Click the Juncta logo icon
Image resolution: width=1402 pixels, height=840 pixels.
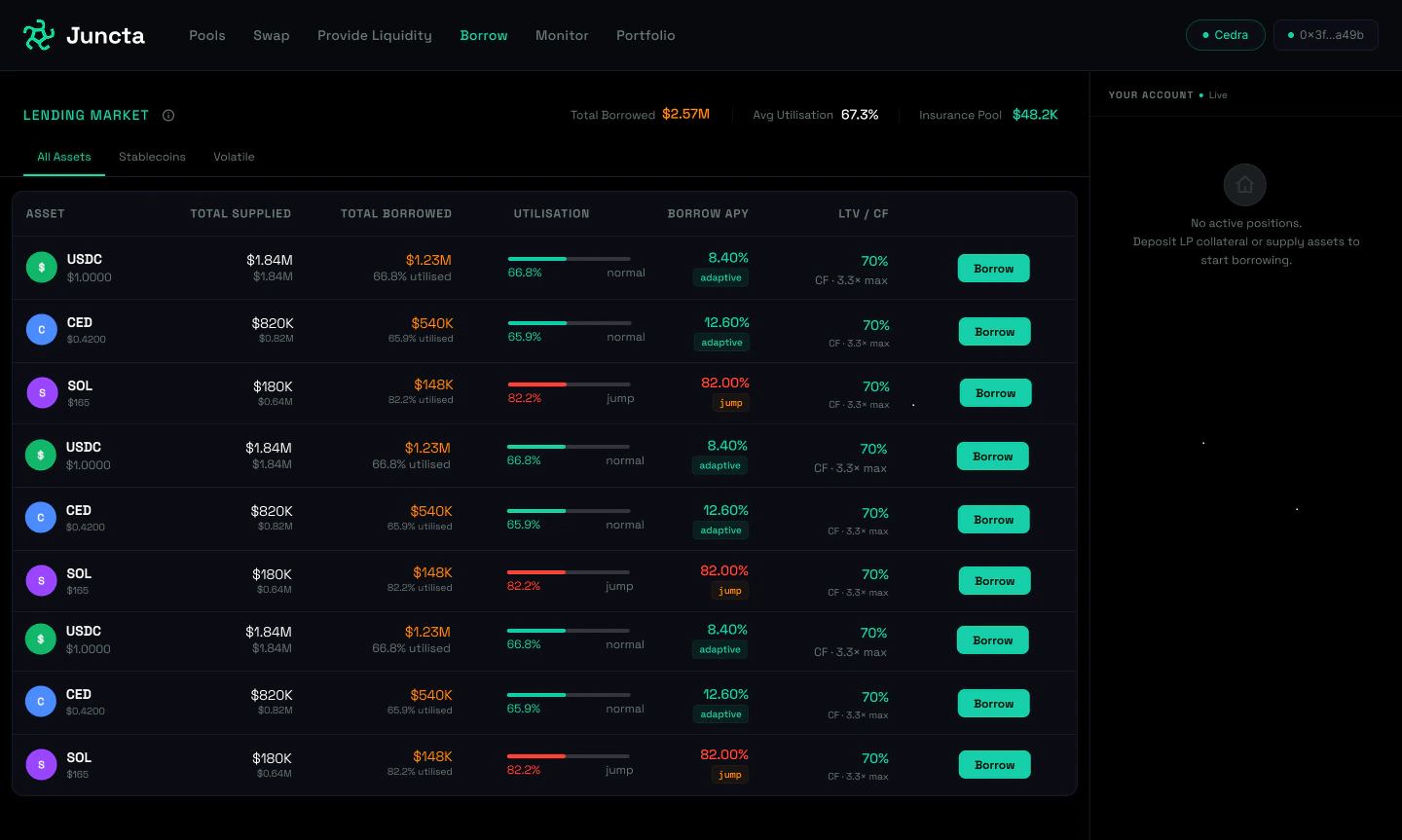click(38, 35)
